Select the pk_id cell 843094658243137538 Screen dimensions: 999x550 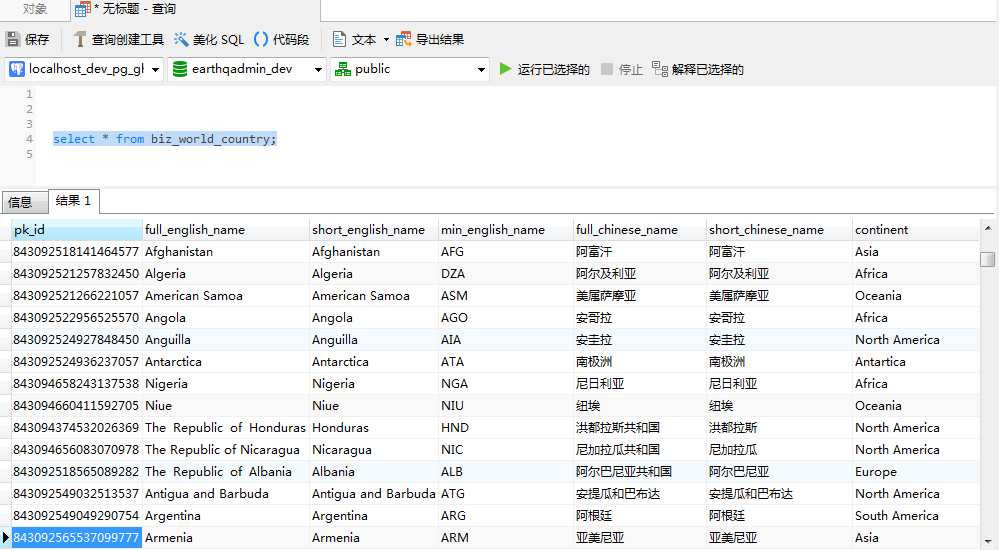(x=77, y=384)
